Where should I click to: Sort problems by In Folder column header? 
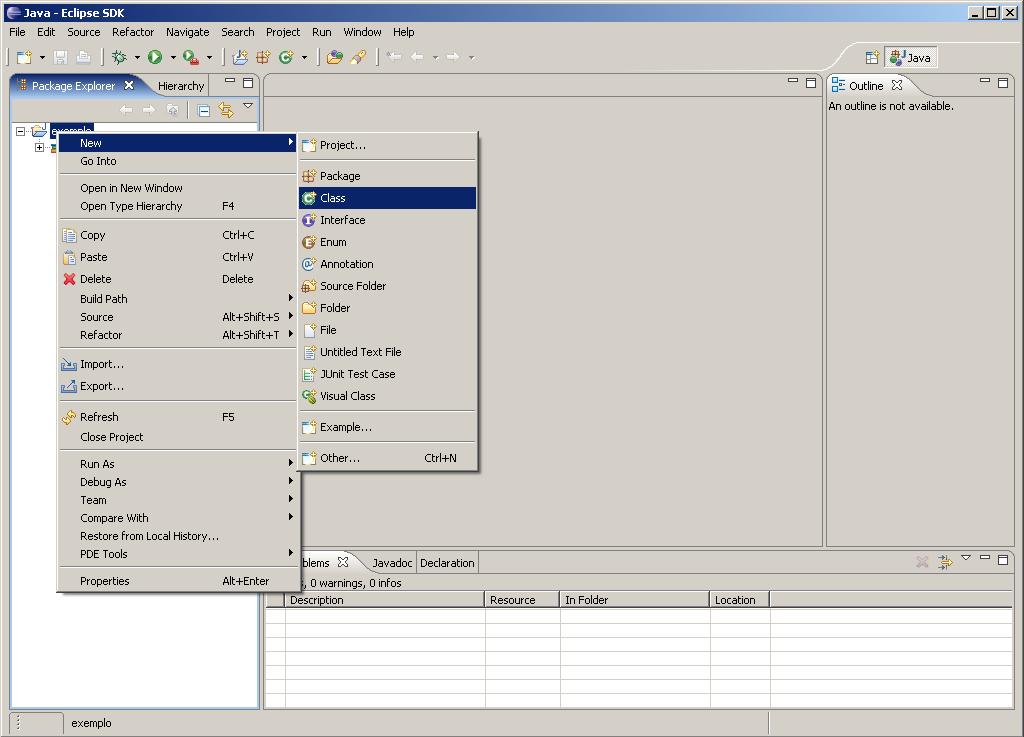point(634,600)
